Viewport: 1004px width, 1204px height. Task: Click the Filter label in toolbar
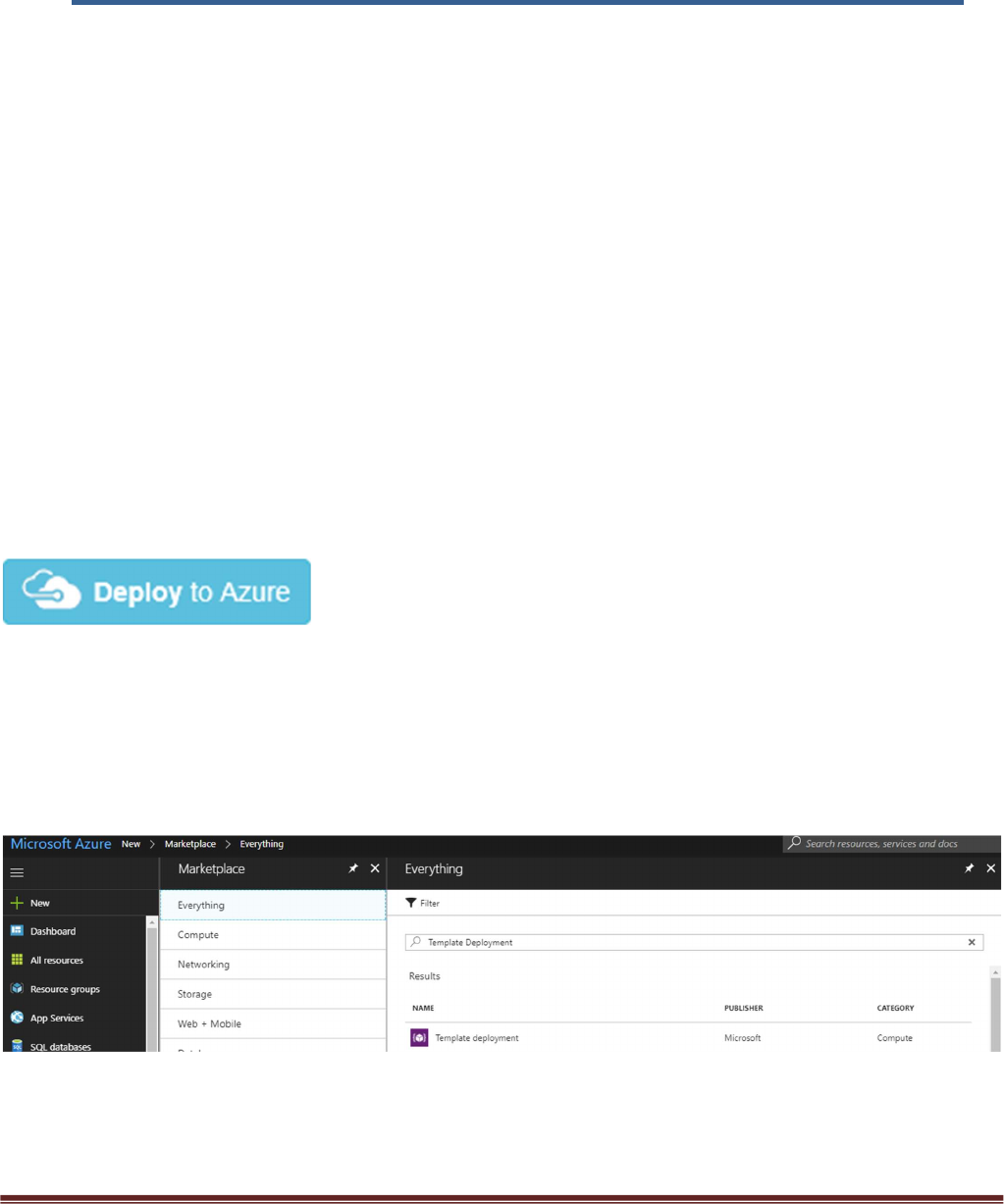(430, 903)
